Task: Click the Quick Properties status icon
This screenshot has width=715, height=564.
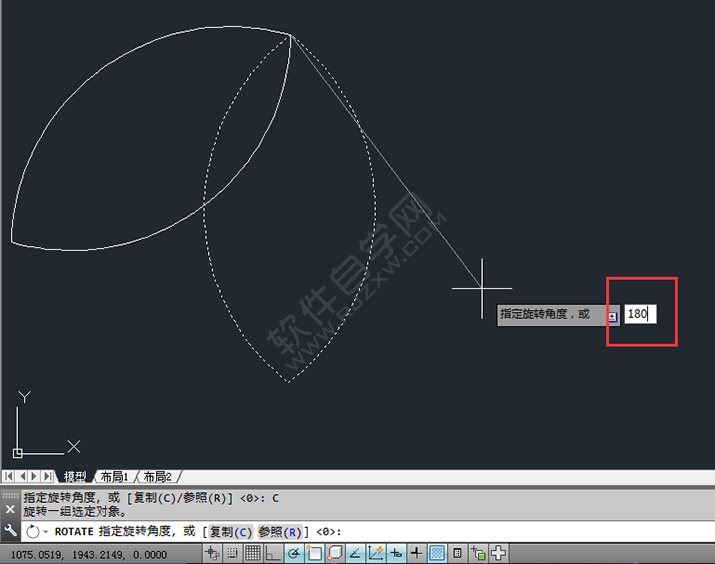Action: (457, 554)
